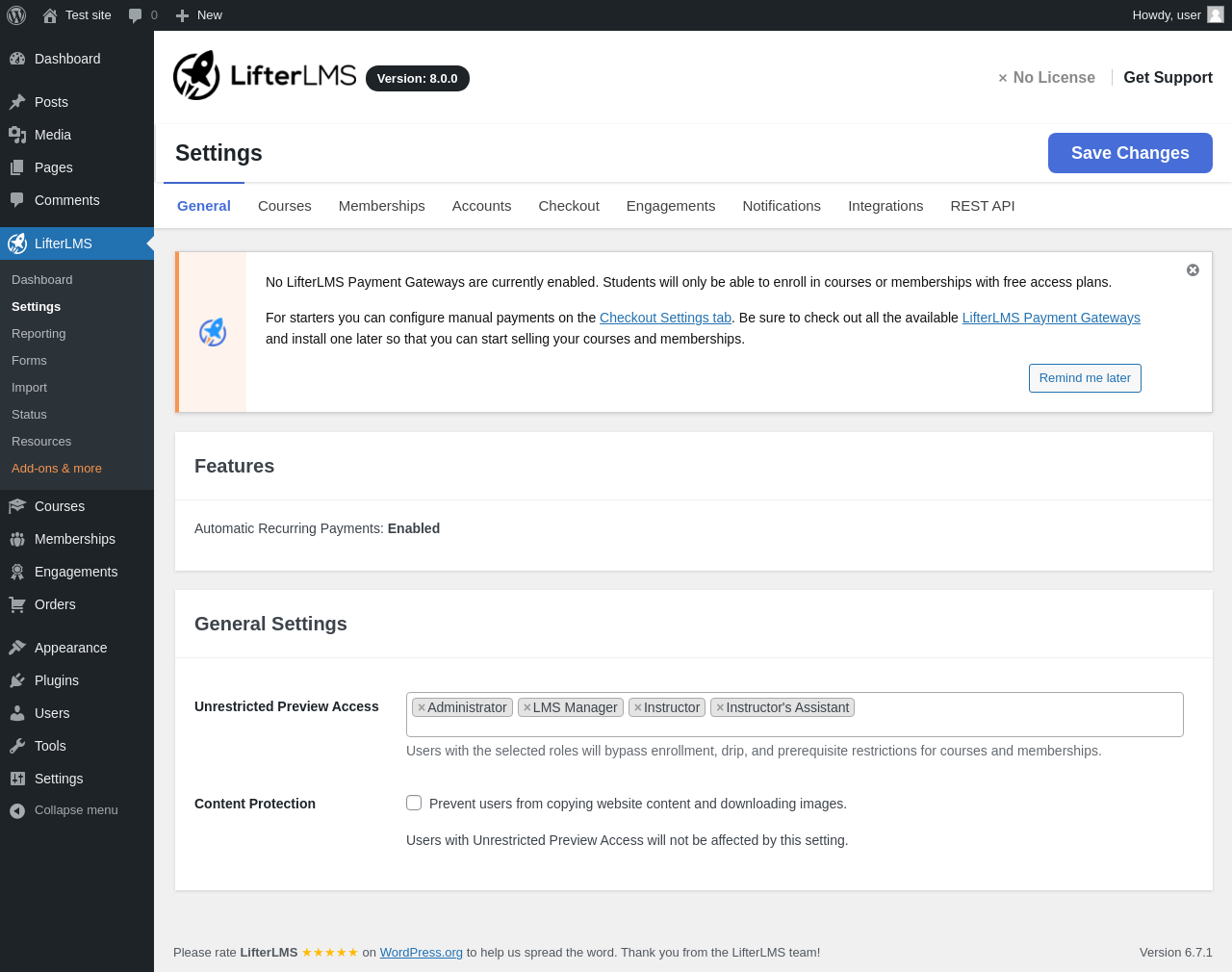The image size is (1232, 972).
Task: Open the Memberships settings tab
Action: [x=382, y=206]
